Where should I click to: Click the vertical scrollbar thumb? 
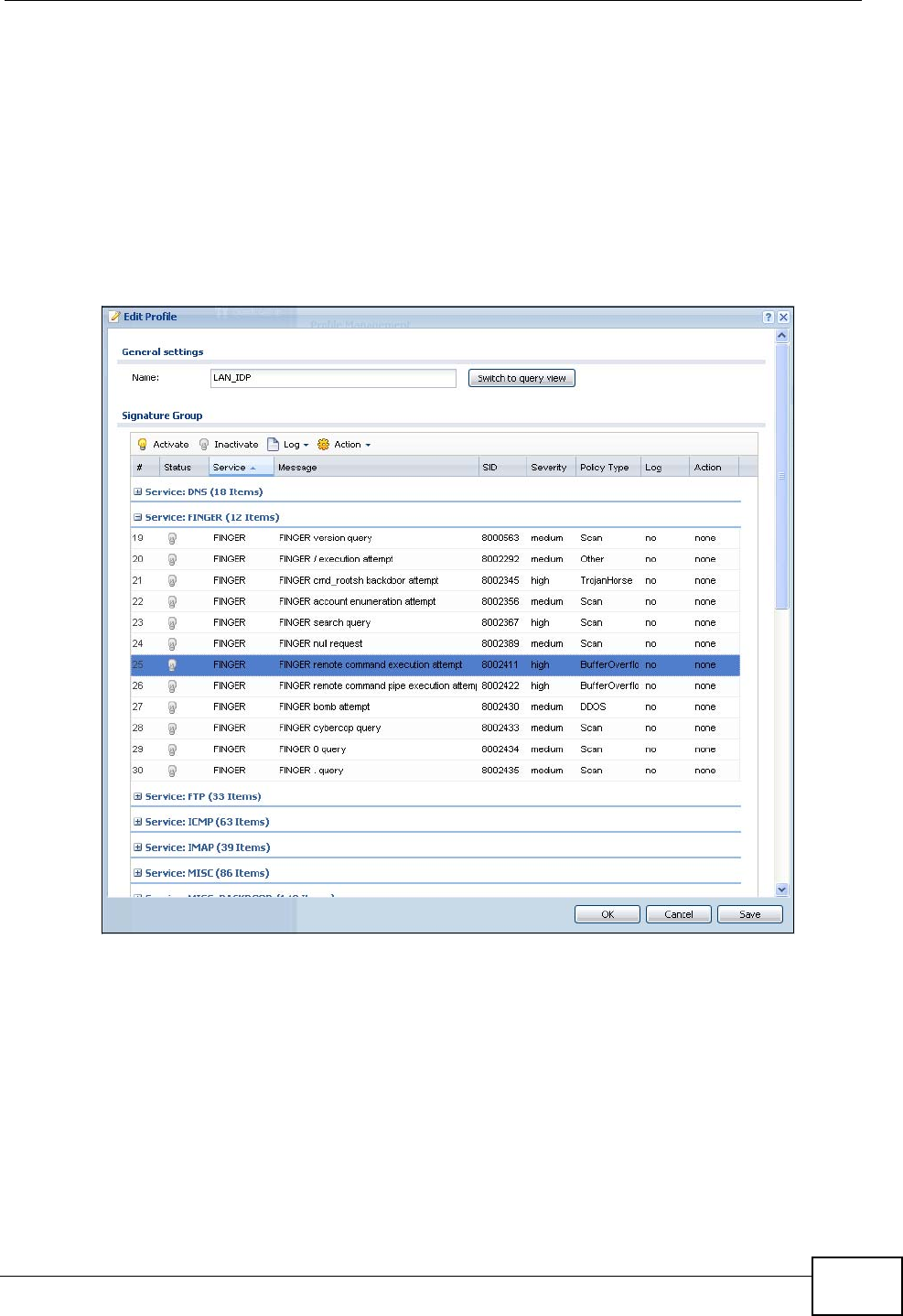[x=781, y=476]
